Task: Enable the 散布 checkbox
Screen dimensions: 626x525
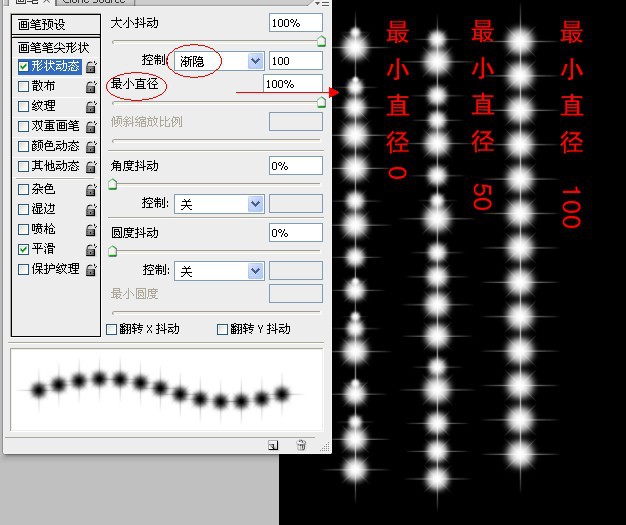Action: pyautogui.click(x=24, y=86)
